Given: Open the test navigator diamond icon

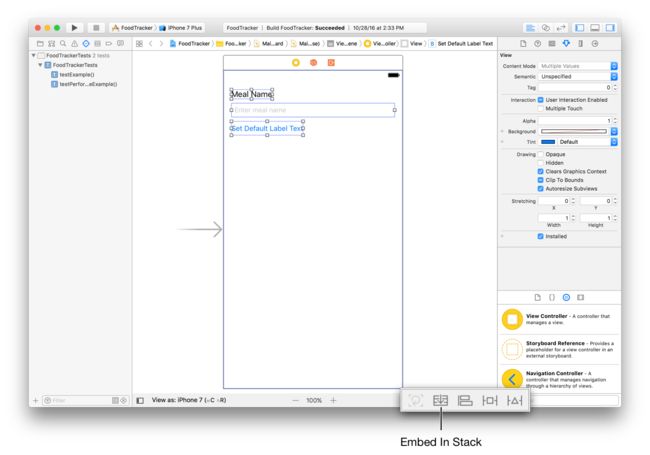Looking at the screenshot, I should click(86, 44).
